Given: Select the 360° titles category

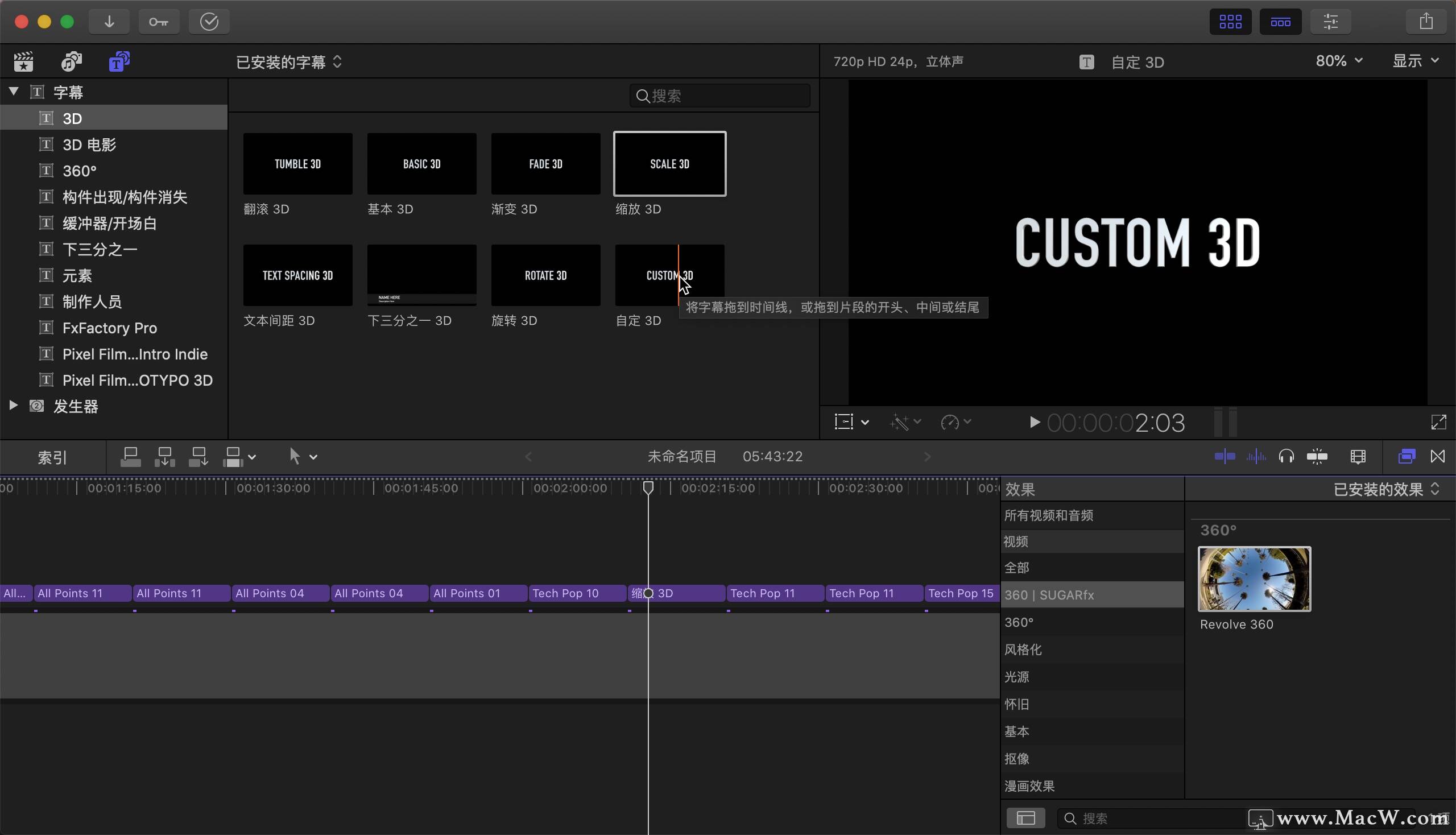Looking at the screenshot, I should 79,171.
